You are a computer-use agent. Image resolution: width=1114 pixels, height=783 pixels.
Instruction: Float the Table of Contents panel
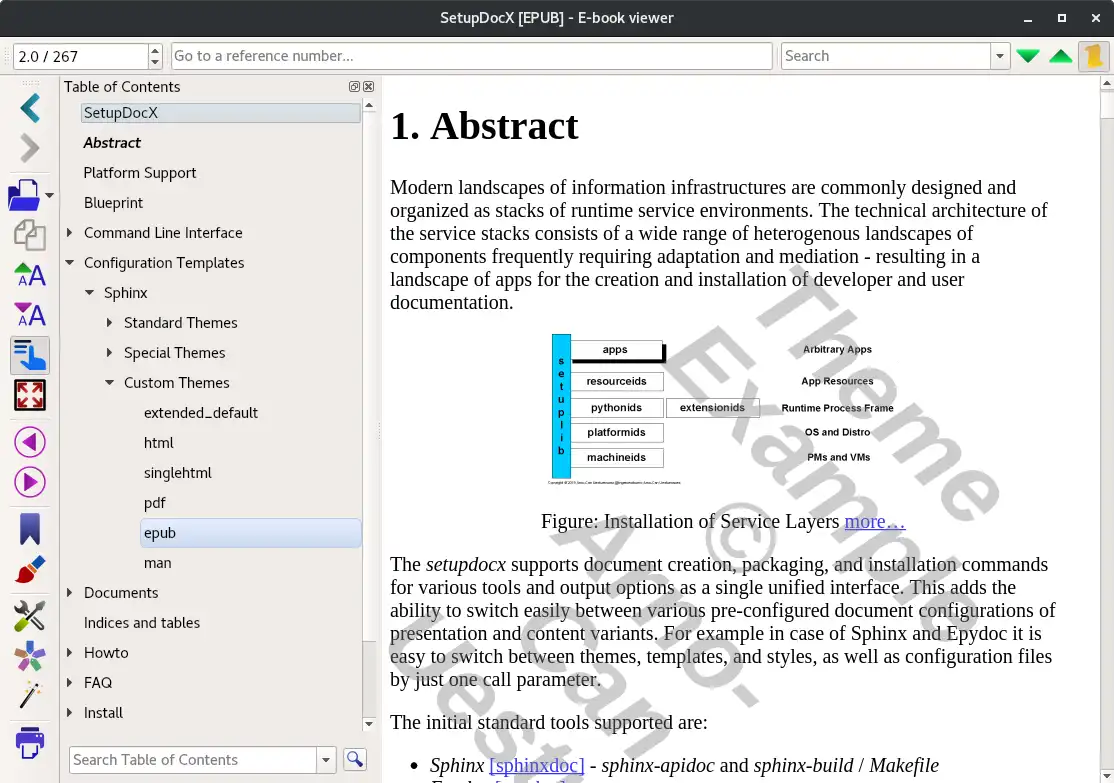[x=355, y=87]
